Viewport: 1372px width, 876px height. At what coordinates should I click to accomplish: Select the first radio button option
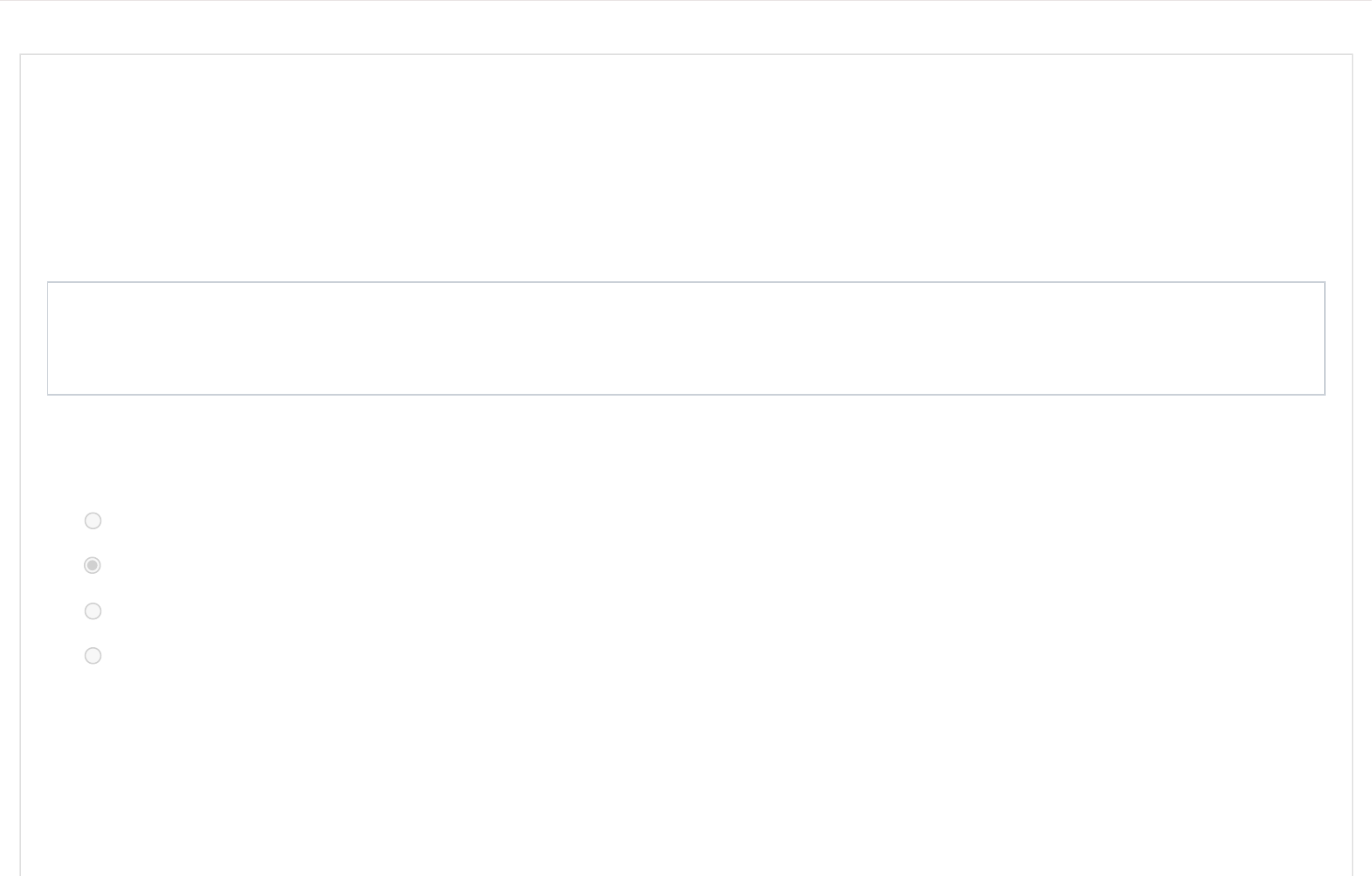pos(93,521)
